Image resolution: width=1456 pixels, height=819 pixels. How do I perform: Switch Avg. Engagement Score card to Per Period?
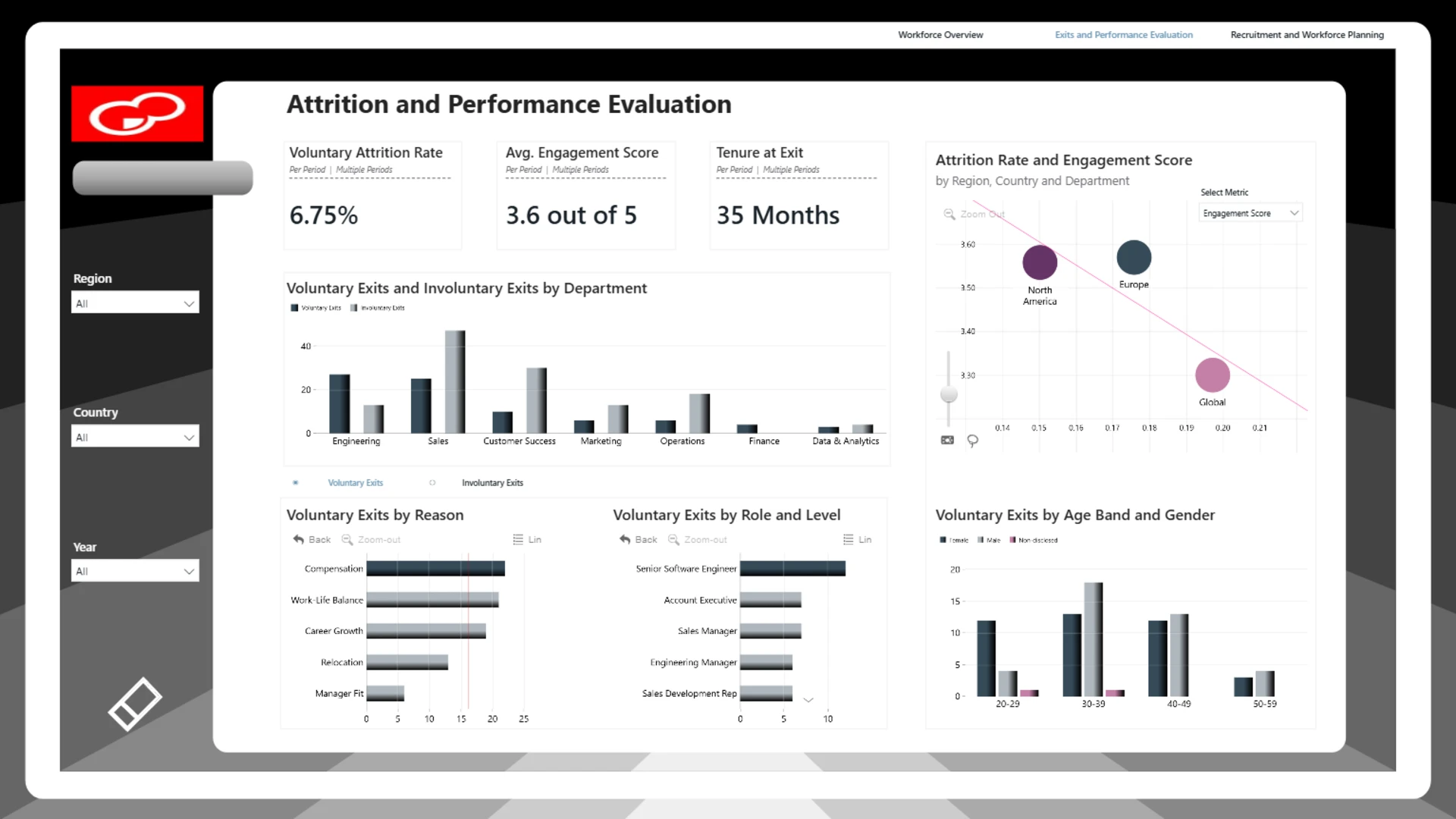(x=523, y=170)
